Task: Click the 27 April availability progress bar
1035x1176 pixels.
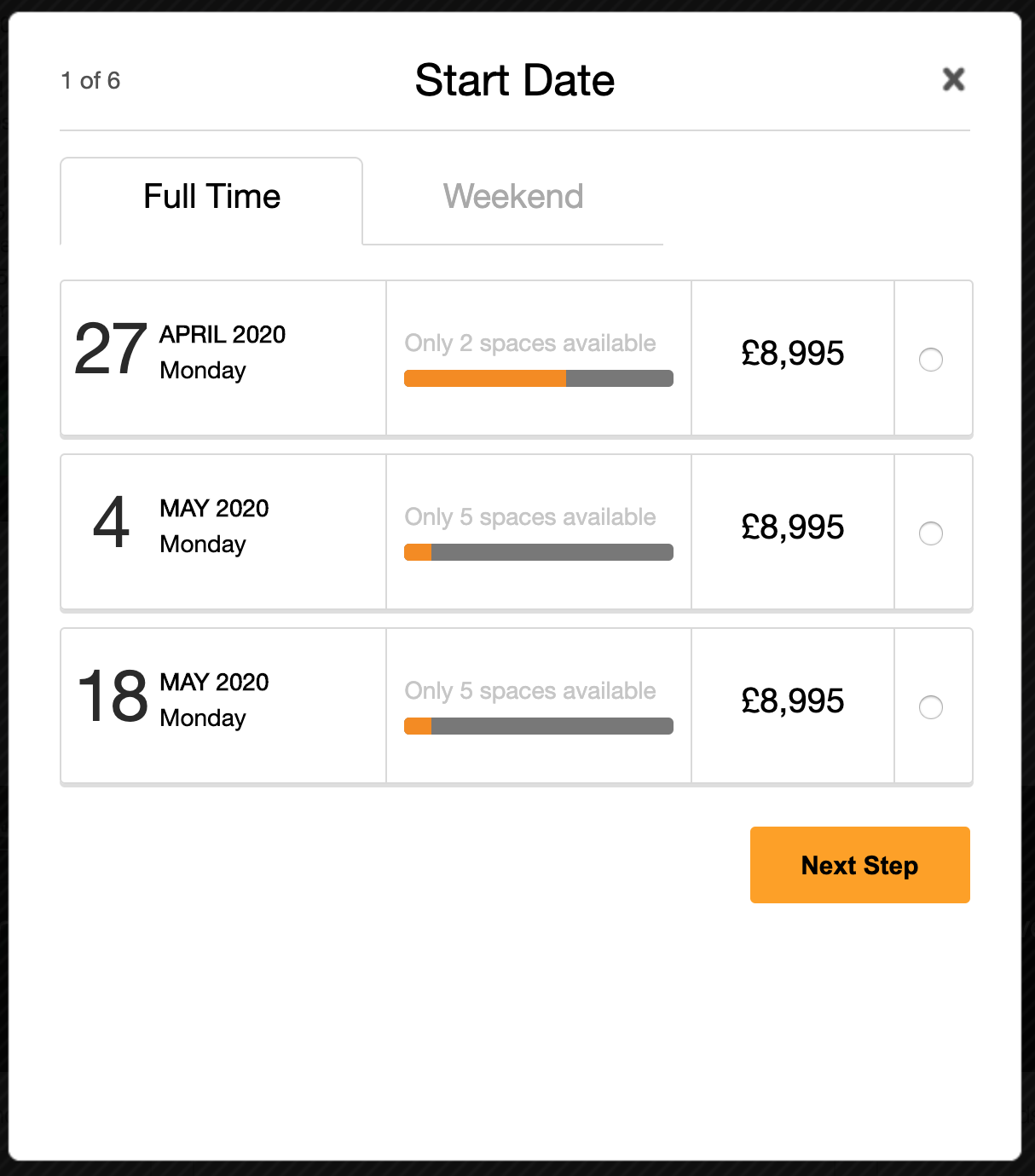Action: pyautogui.click(x=539, y=378)
